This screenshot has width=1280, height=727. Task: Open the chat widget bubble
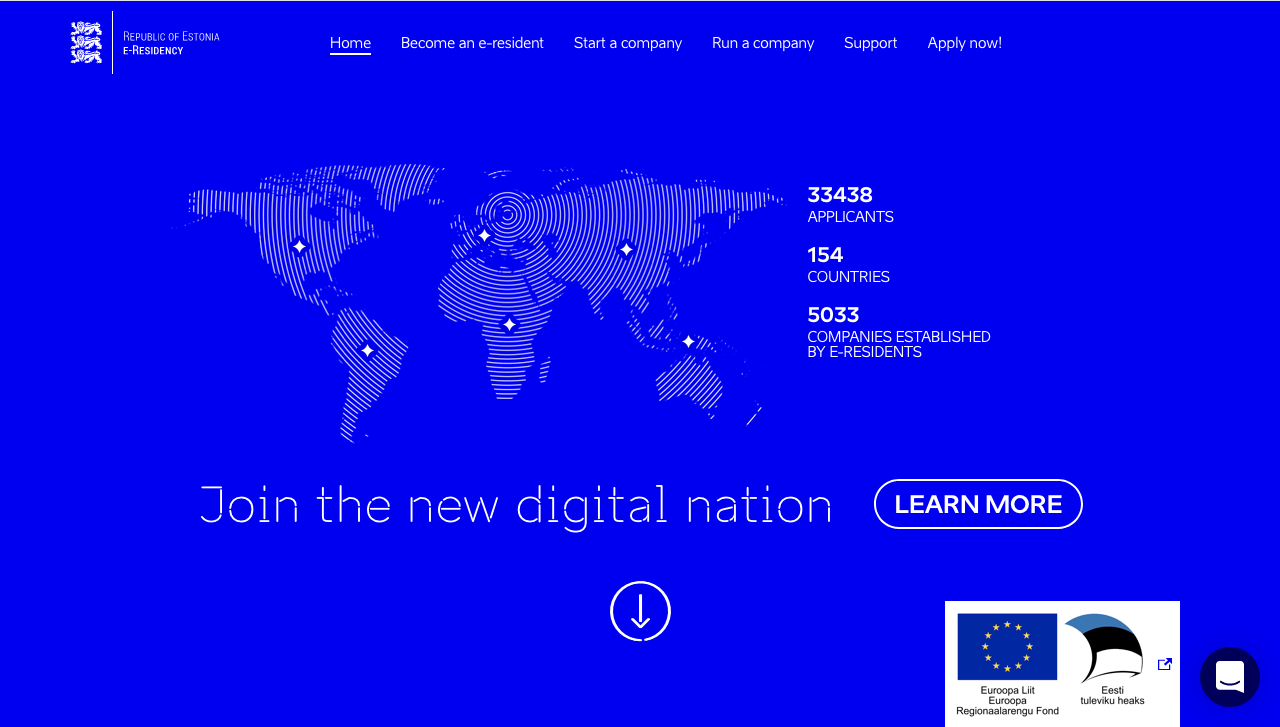(1229, 677)
